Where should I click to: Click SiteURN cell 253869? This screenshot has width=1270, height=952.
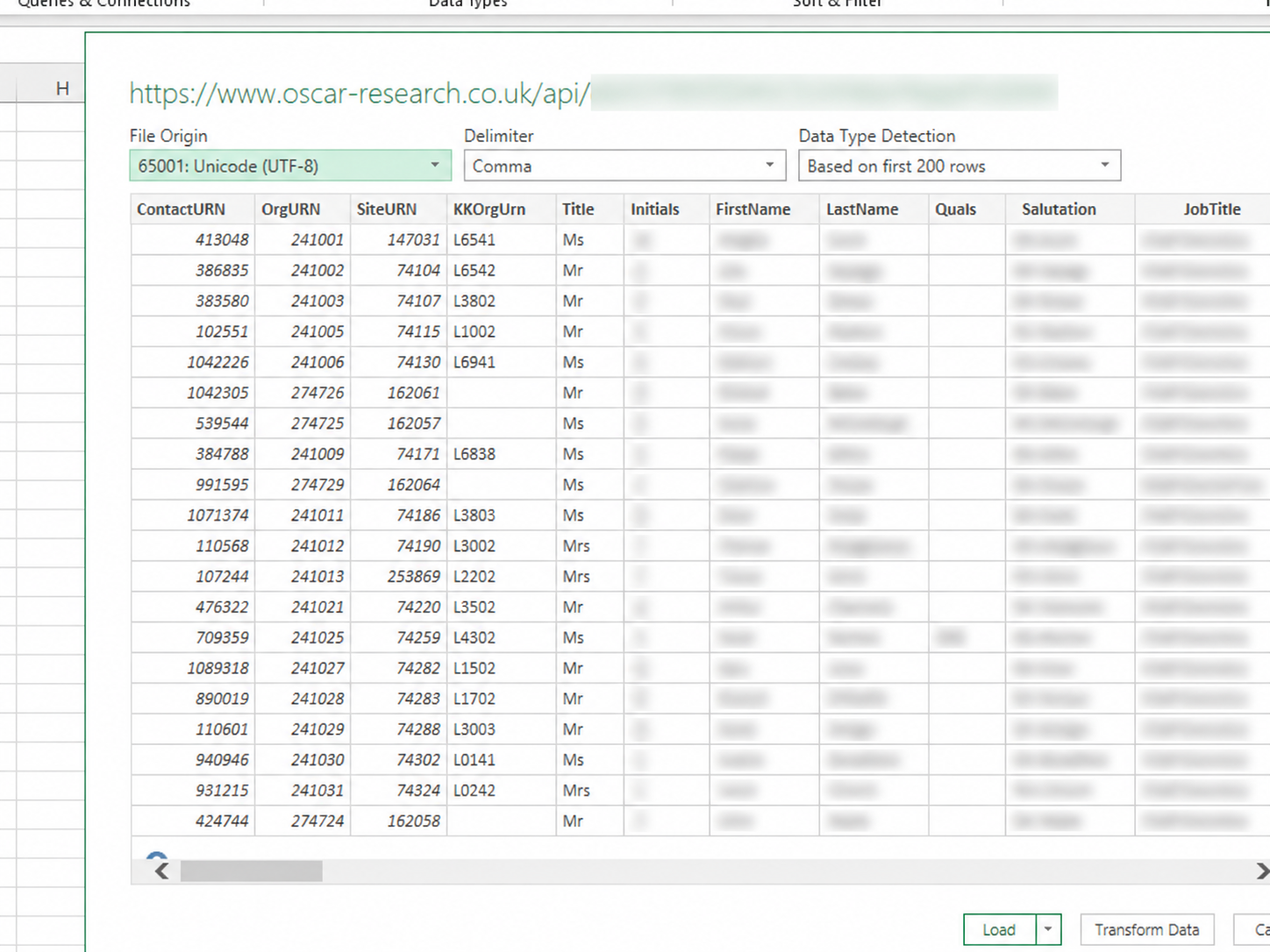coord(399,577)
